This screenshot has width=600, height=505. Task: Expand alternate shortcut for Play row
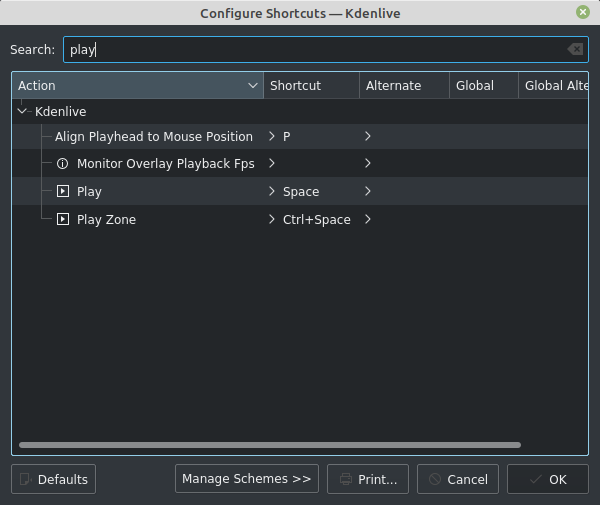coord(368,191)
